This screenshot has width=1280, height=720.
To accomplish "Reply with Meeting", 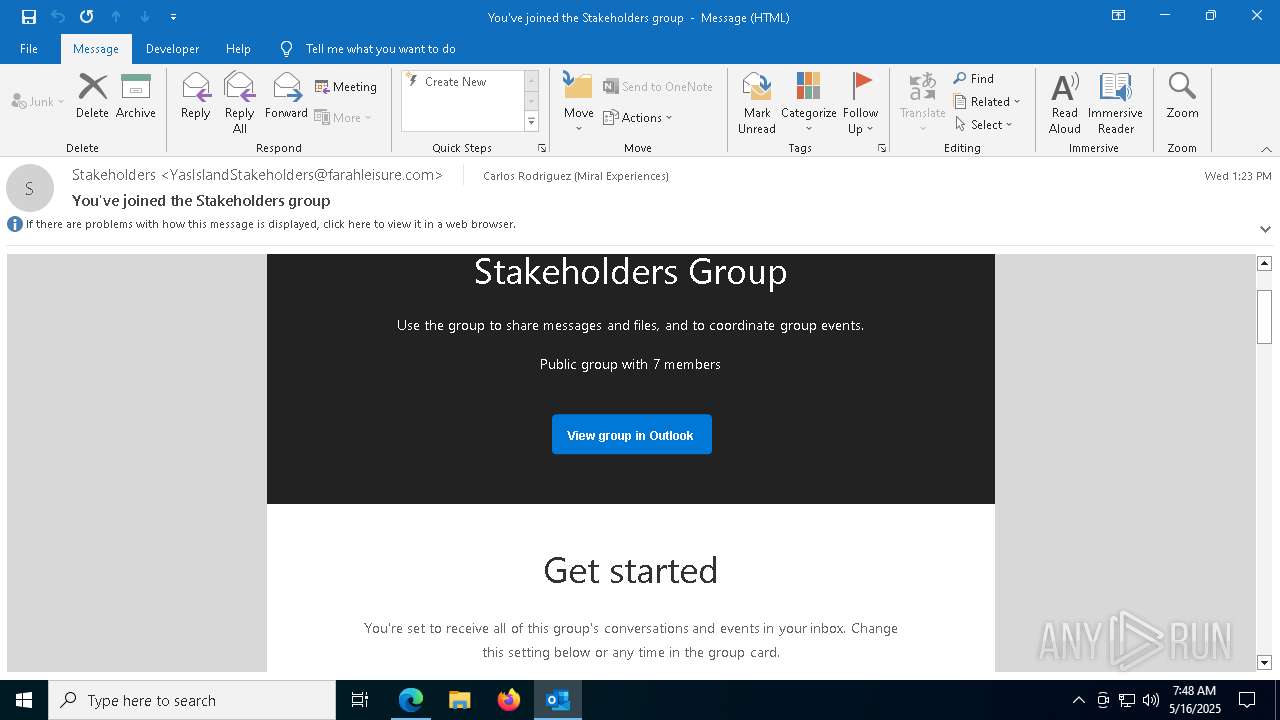I will (346, 87).
